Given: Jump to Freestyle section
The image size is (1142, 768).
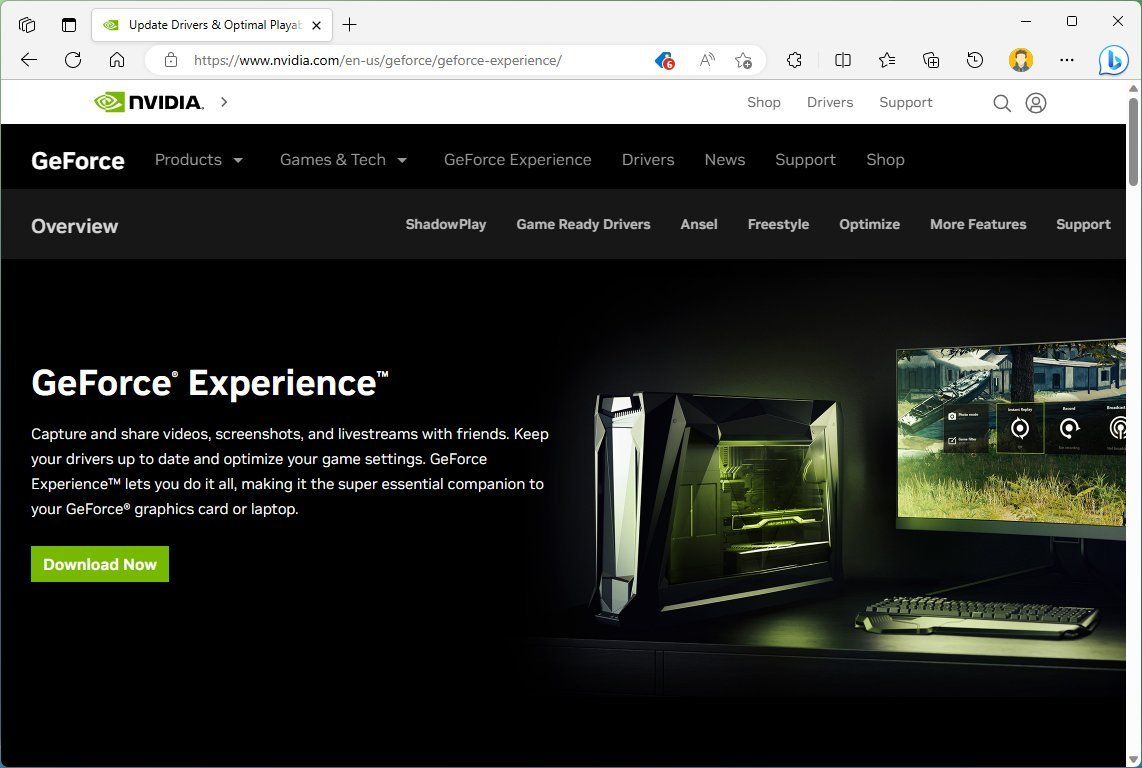Looking at the screenshot, I should (x=778, y=224).
